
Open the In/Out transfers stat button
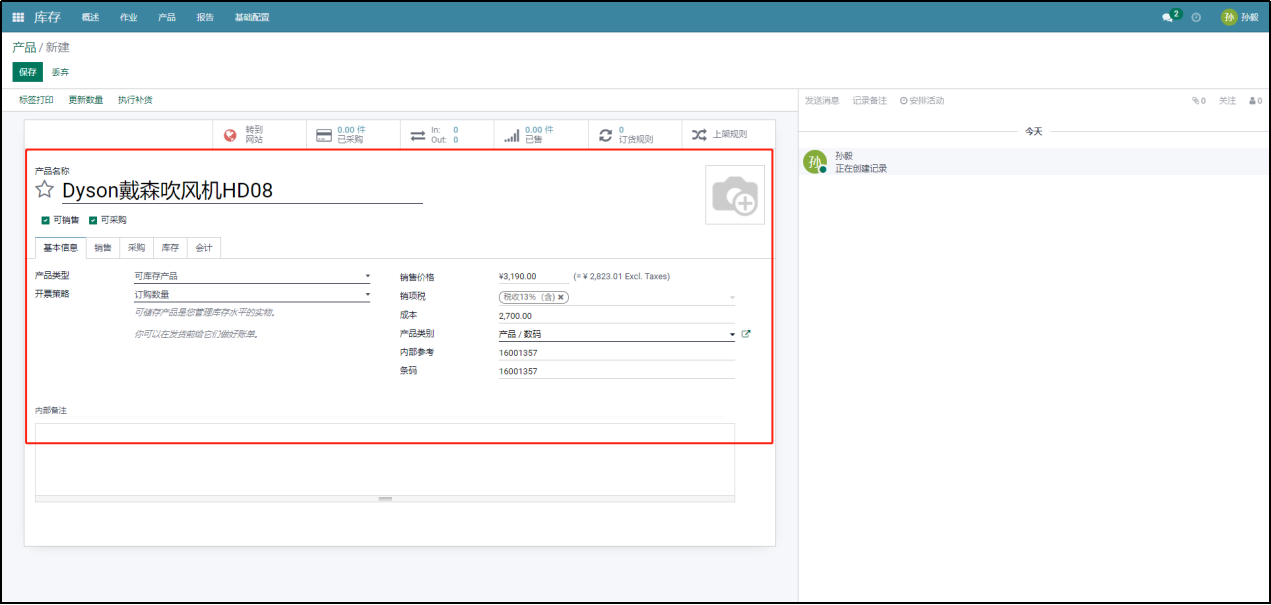point(447,134)
